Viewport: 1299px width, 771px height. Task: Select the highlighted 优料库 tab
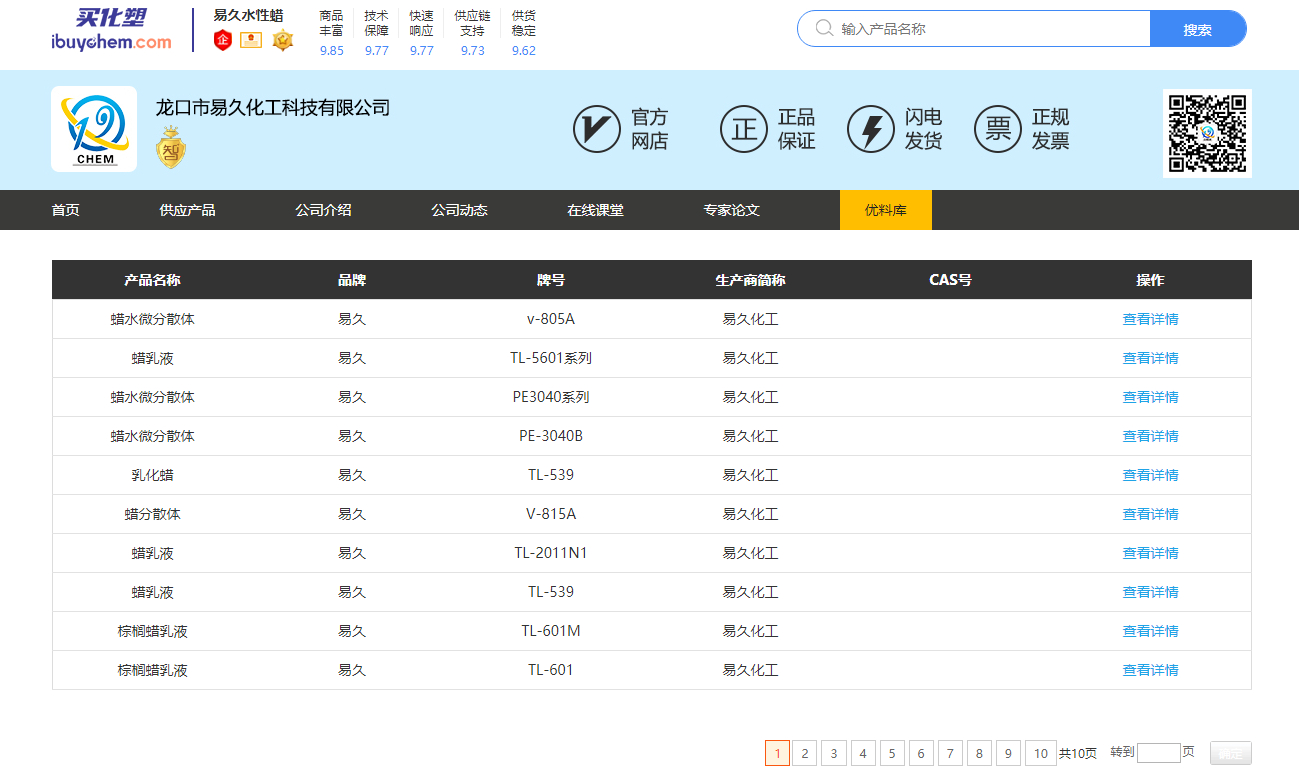(x=886, y=210)
